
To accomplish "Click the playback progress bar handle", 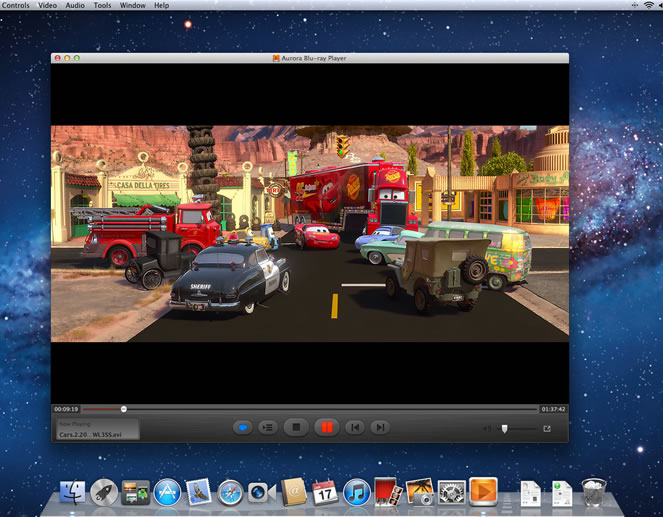I will coord(124,408).
